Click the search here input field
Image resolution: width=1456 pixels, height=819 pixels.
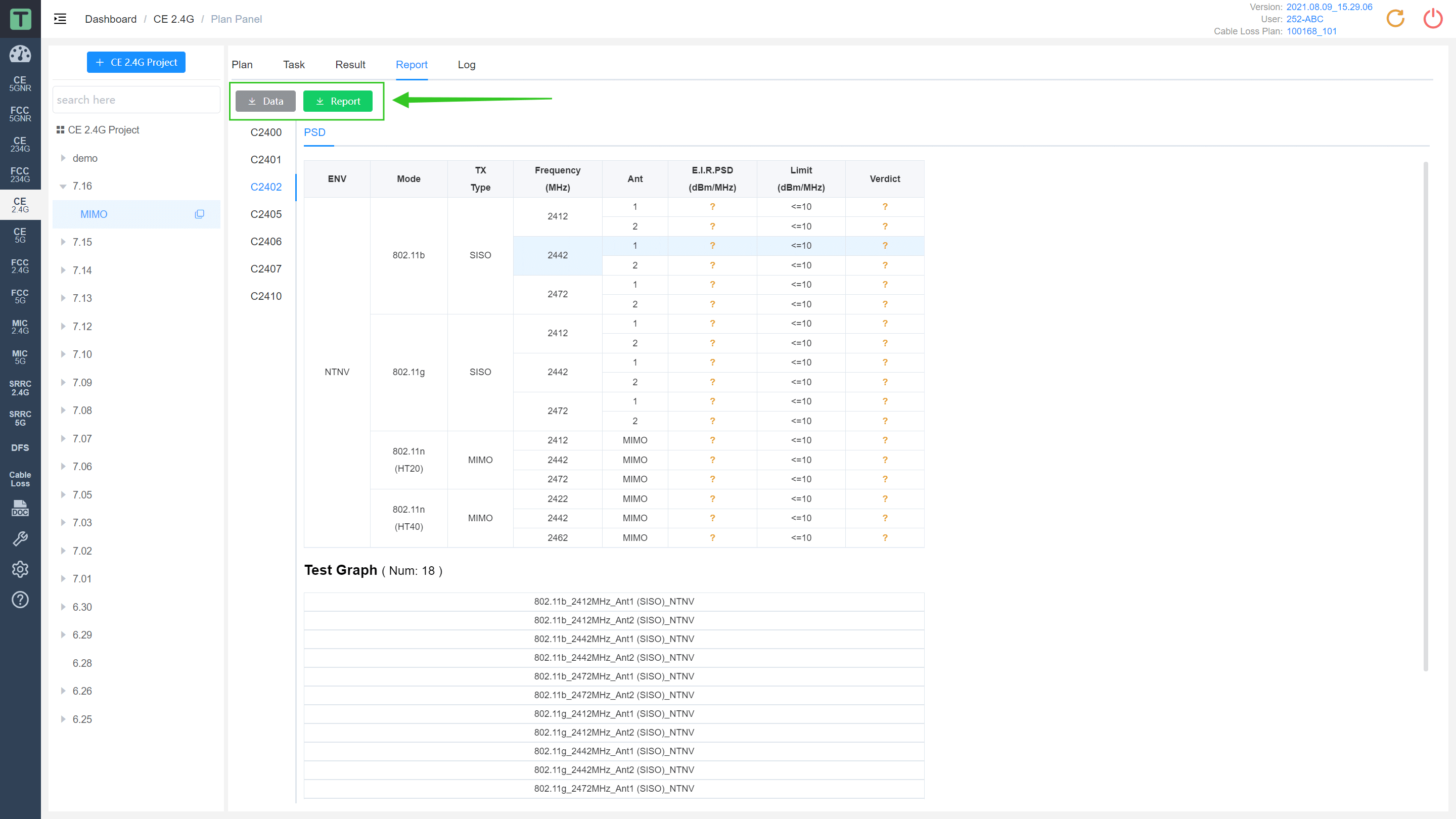136,100
